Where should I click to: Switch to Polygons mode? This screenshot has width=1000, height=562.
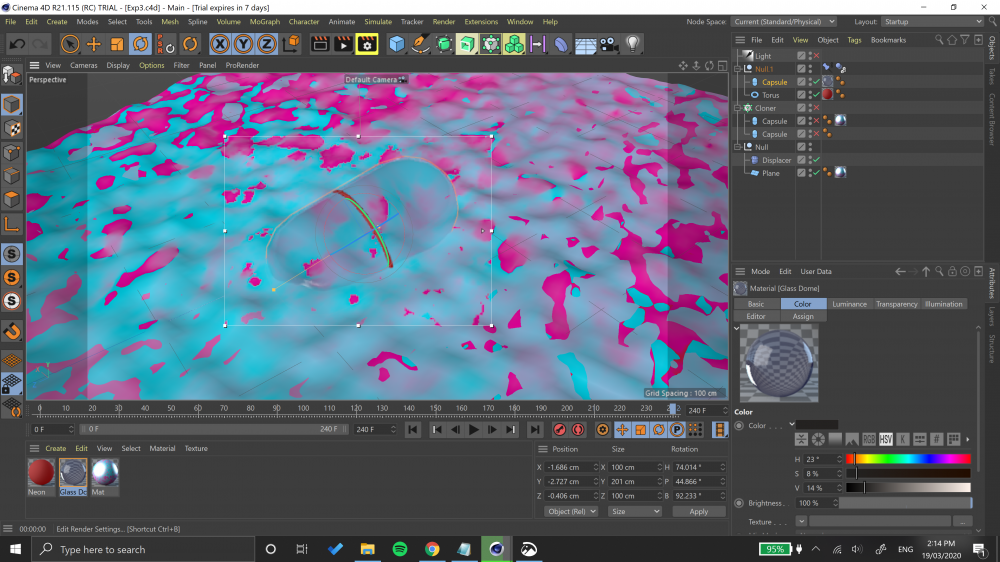[11, 199]
